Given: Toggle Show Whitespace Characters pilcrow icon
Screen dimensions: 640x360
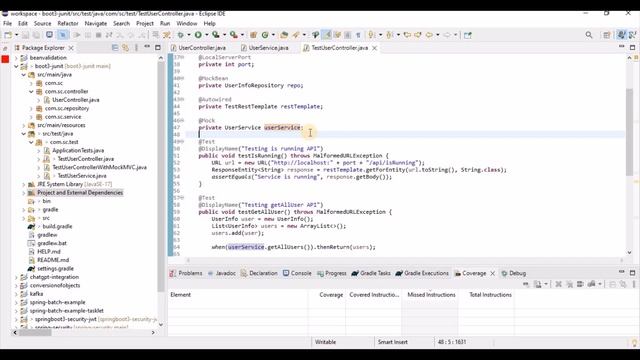Looking at the screenshot, I should [x=358, y=35].
